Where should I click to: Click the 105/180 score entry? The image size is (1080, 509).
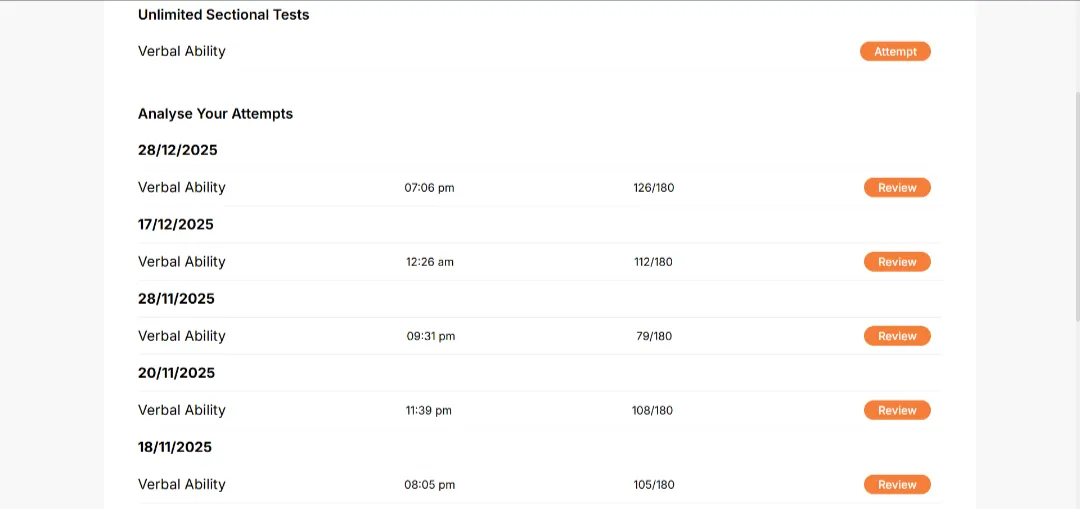click(654, 485)
